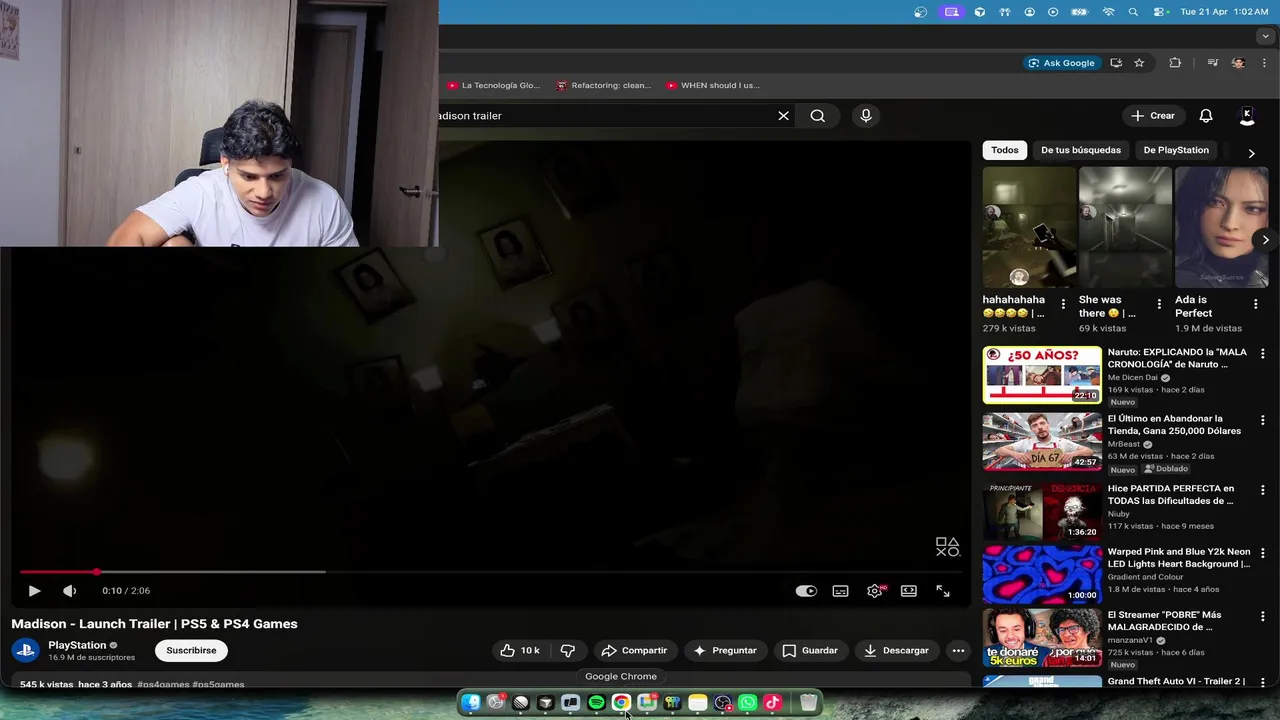1280x720 pixels.
Task: Select the De PlayStation filter chip
Action: click(x=1176, y=150)
